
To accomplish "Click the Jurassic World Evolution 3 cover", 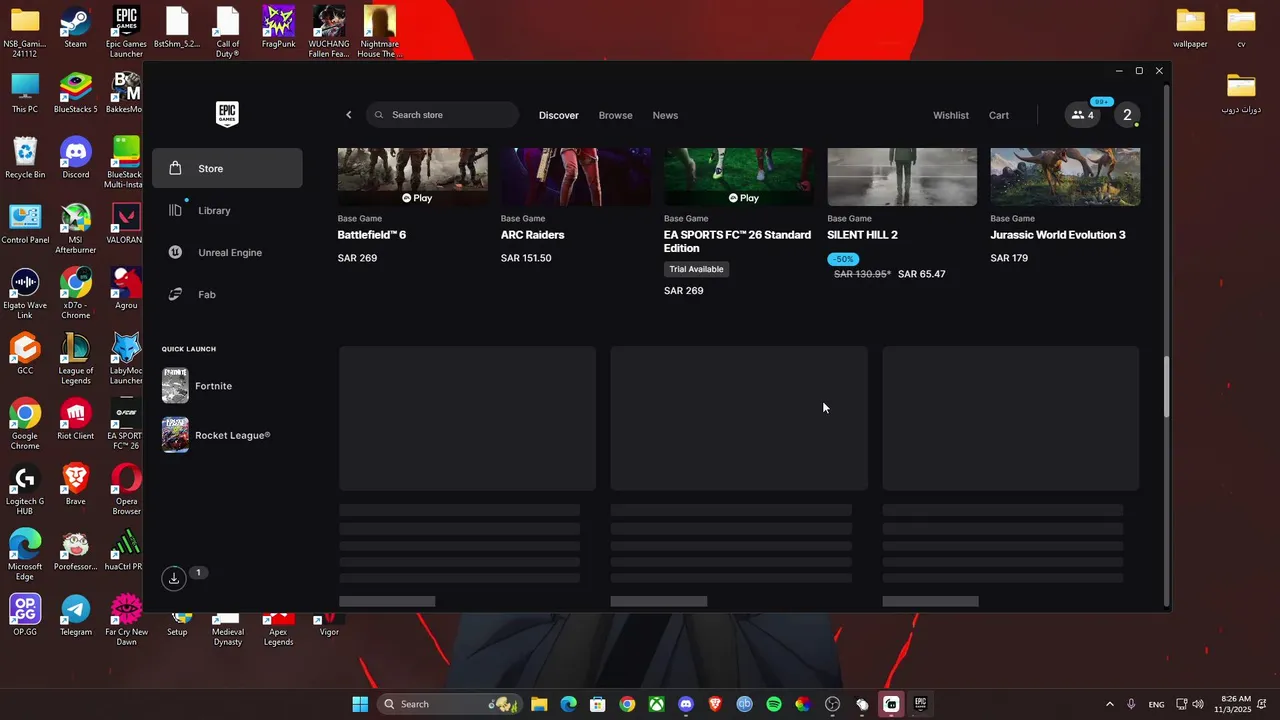I will coord(1065,177).
